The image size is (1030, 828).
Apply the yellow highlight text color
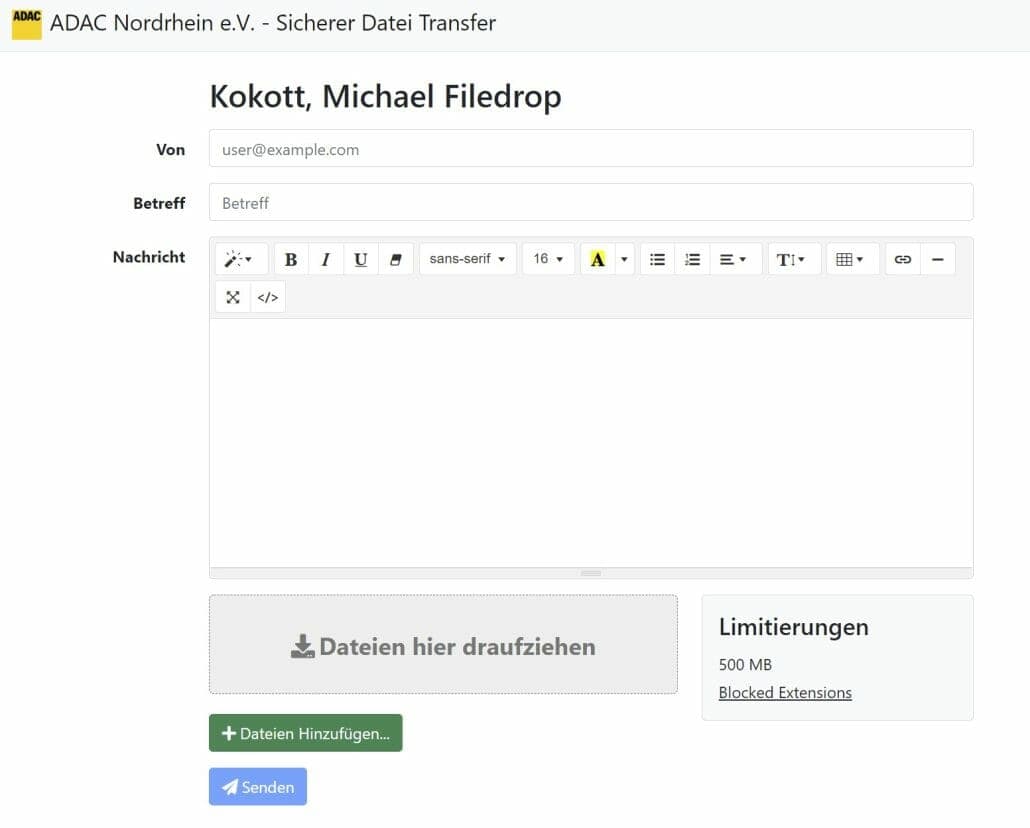597,259
